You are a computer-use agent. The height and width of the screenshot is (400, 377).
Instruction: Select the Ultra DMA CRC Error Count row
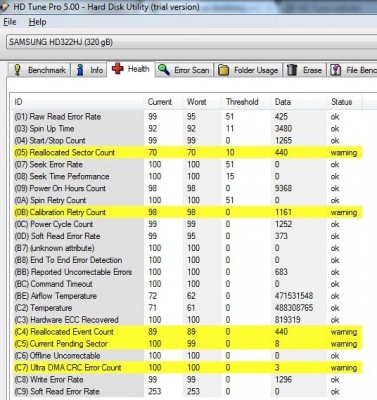(187, 368)
